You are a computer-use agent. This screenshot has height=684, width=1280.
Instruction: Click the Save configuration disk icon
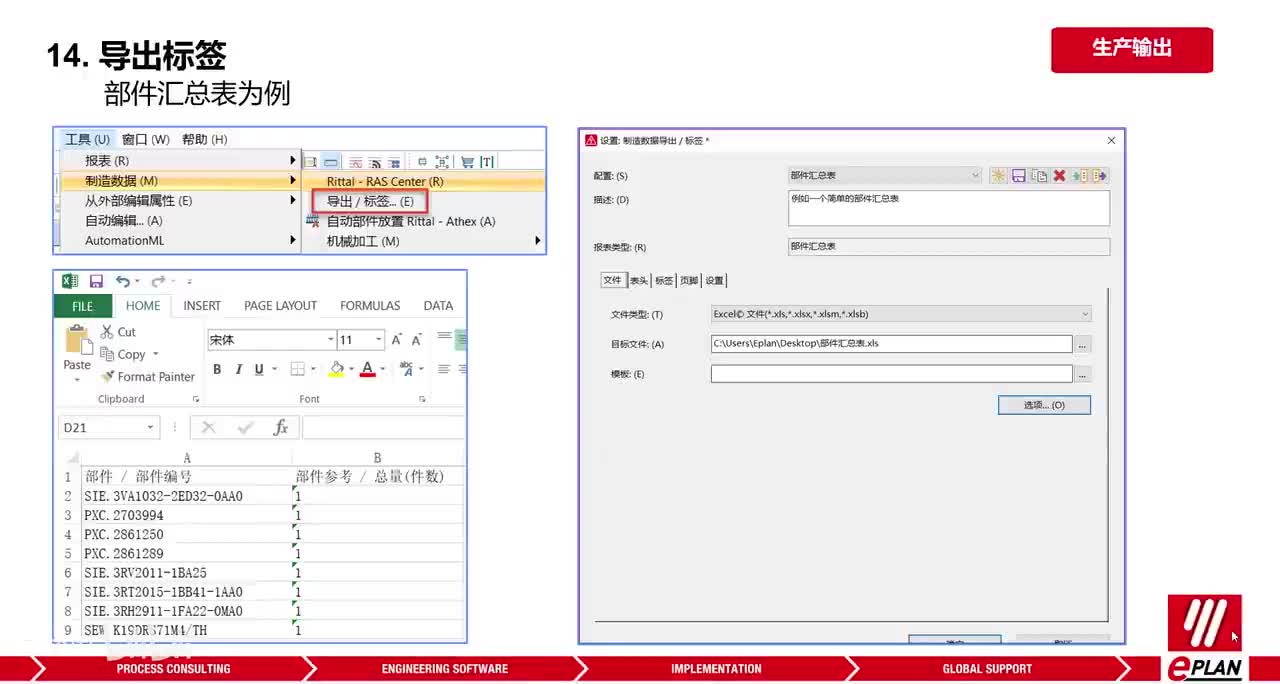[x=1018, y=176]
